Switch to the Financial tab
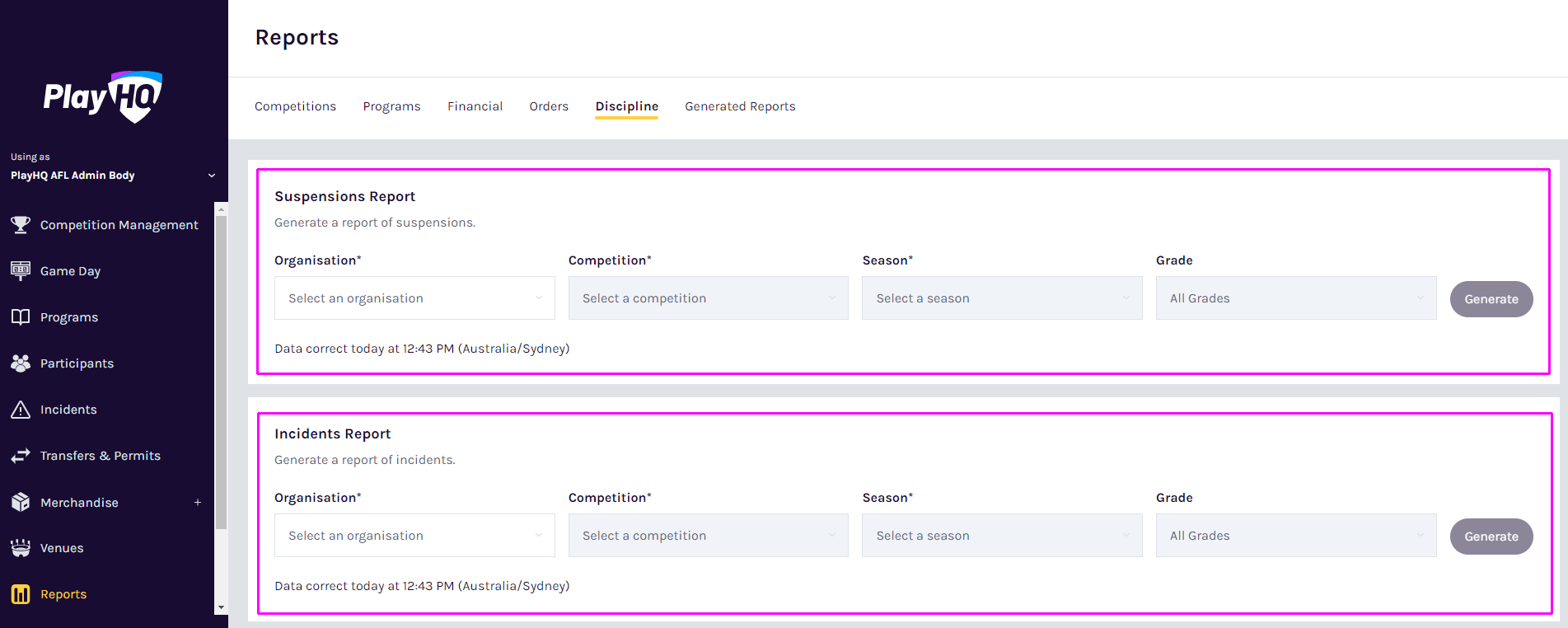Screen dimensions: 1568x628 (475, 106)
